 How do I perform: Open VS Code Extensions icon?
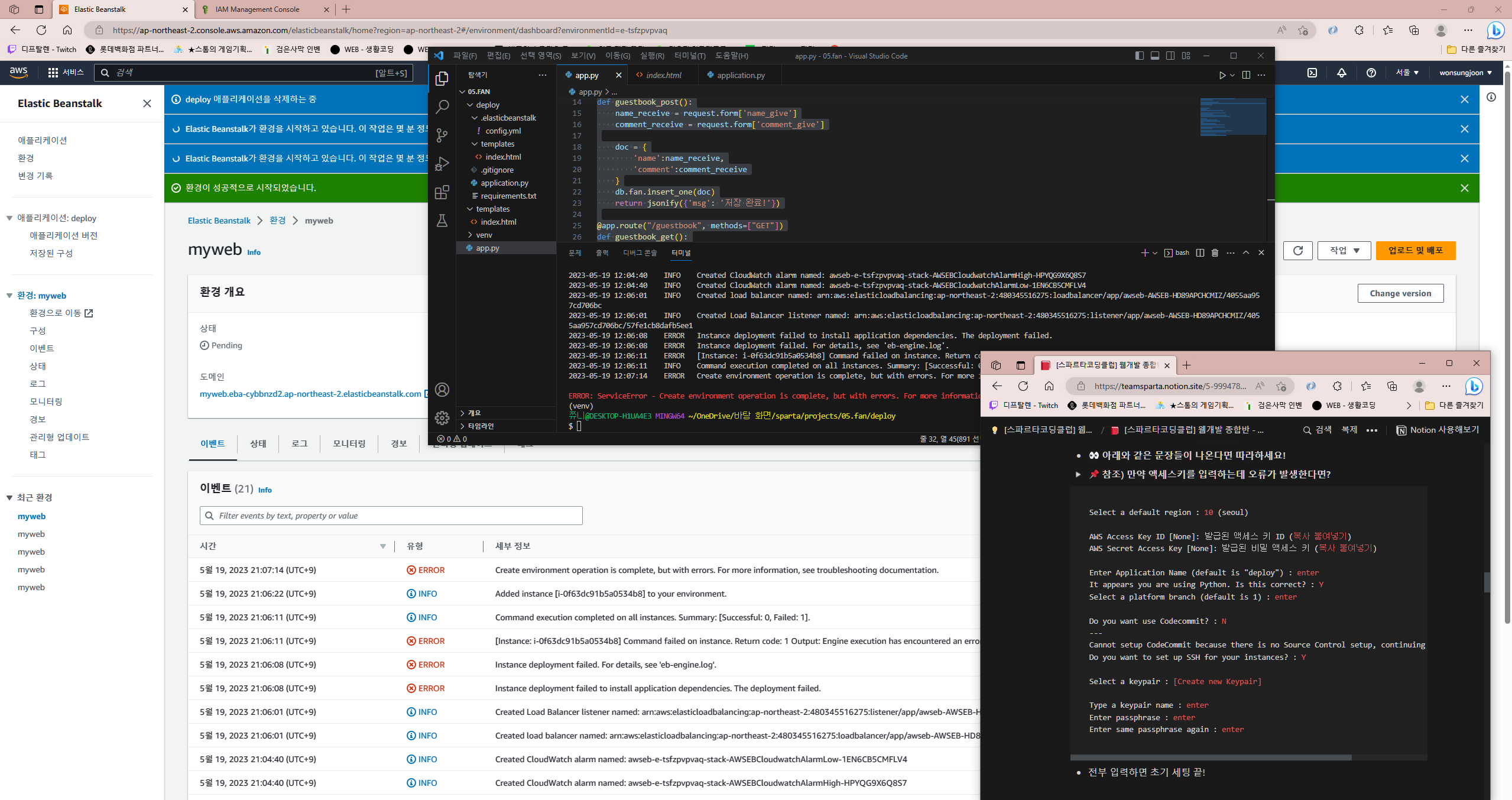[x=442, y=192]
